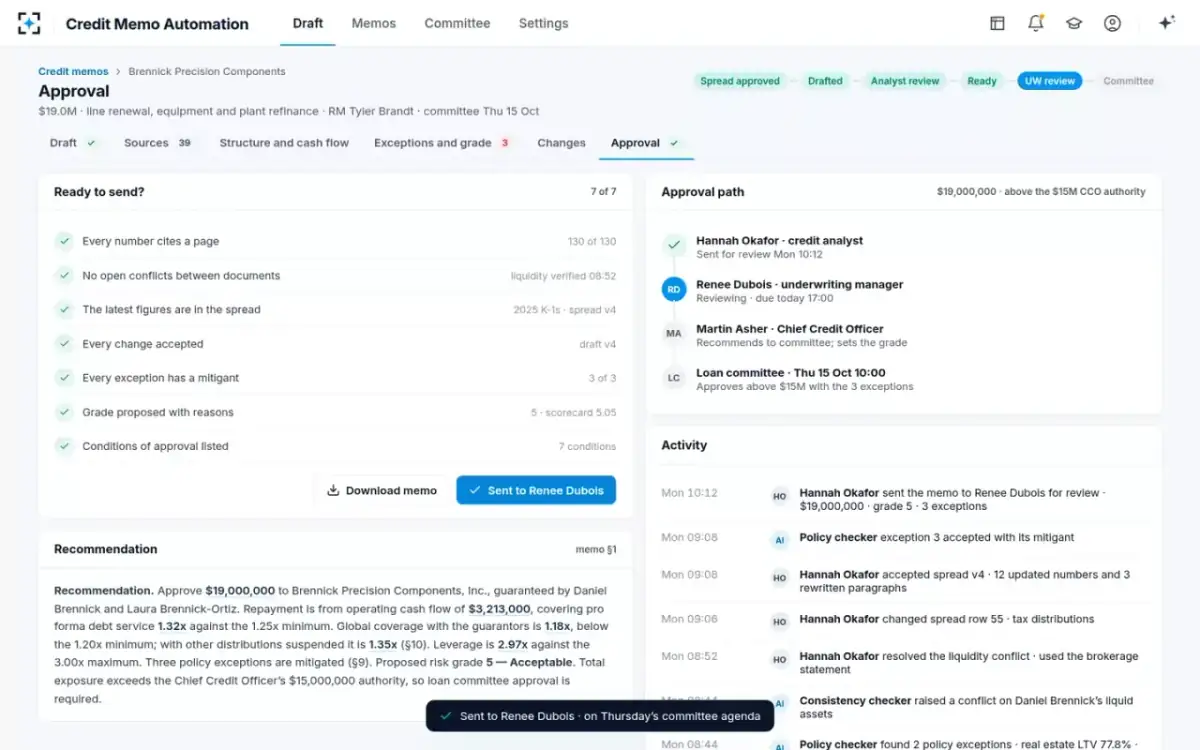Click the Credit Memo Automation logo icon
Viewport: 1200px width, 750px height.
(29, 23)
